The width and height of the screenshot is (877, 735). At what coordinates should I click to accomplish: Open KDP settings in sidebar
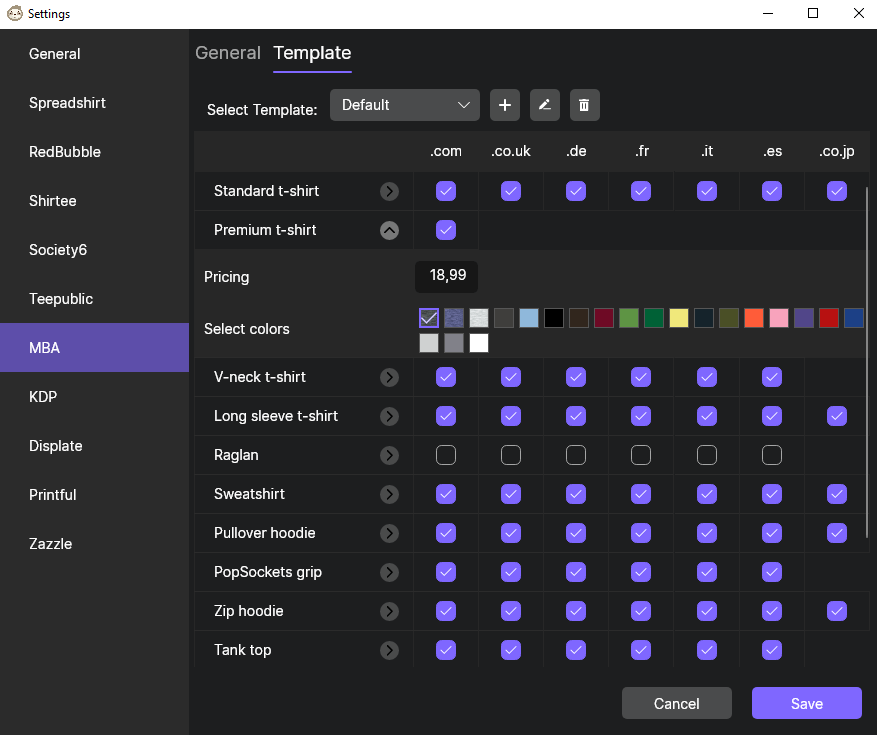[95, 397]
